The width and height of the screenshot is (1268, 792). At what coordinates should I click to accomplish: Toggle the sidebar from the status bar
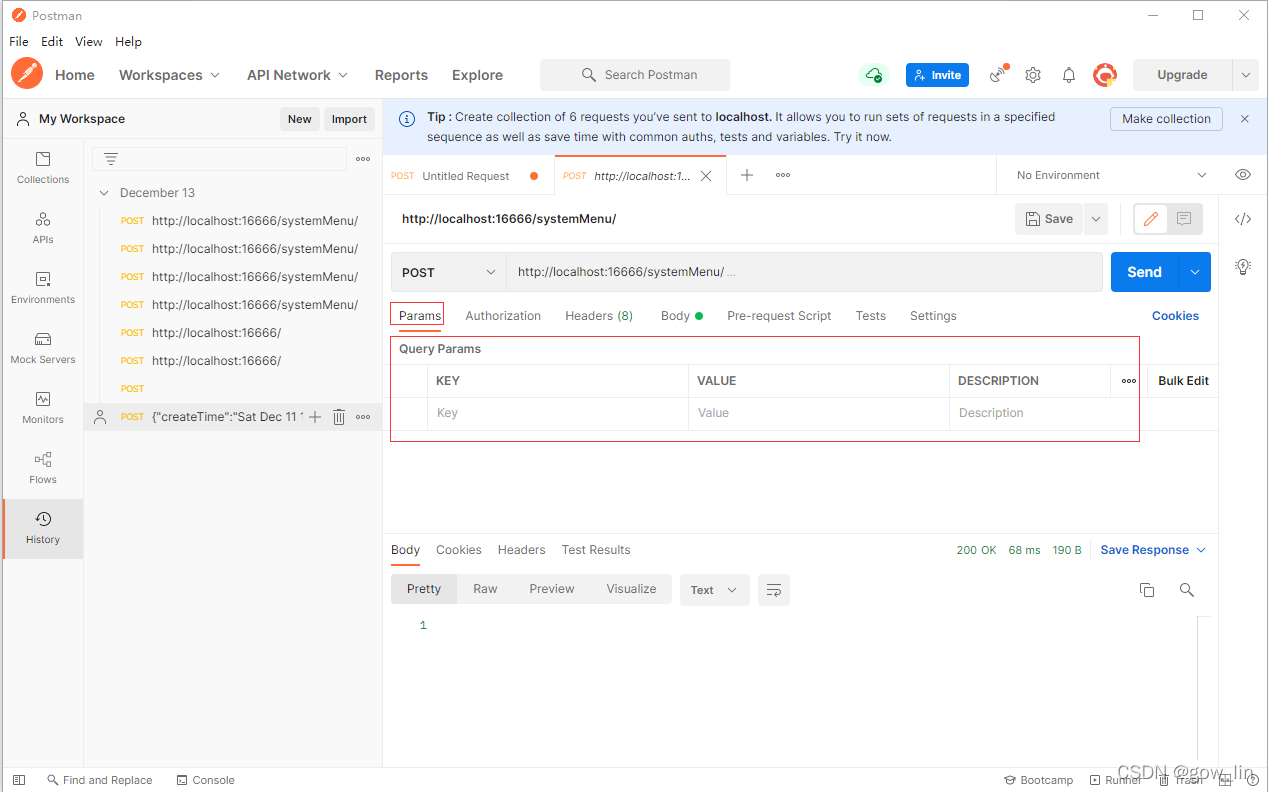point(18,780)
